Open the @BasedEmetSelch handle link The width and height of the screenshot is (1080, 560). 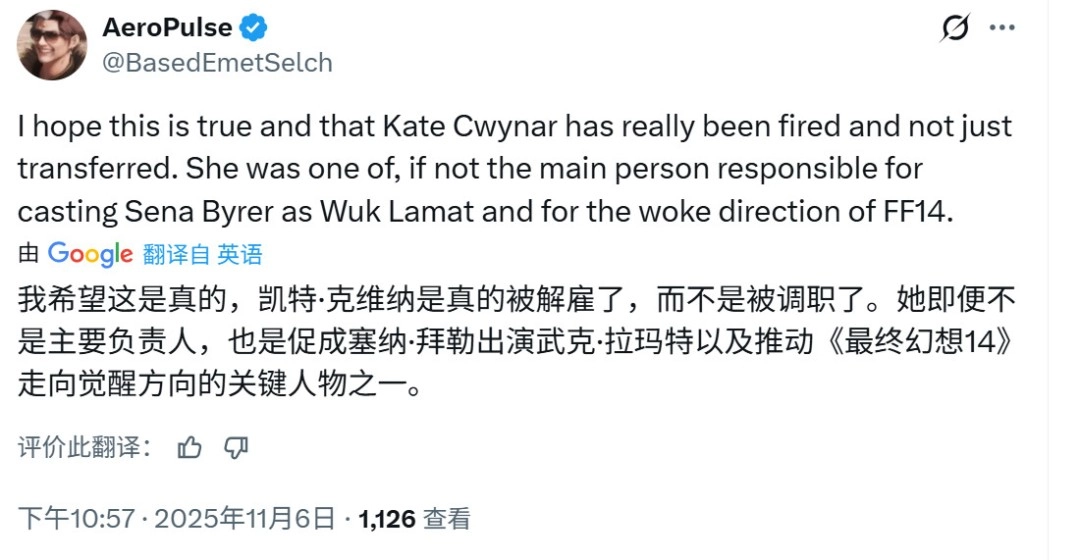[217, 63]
